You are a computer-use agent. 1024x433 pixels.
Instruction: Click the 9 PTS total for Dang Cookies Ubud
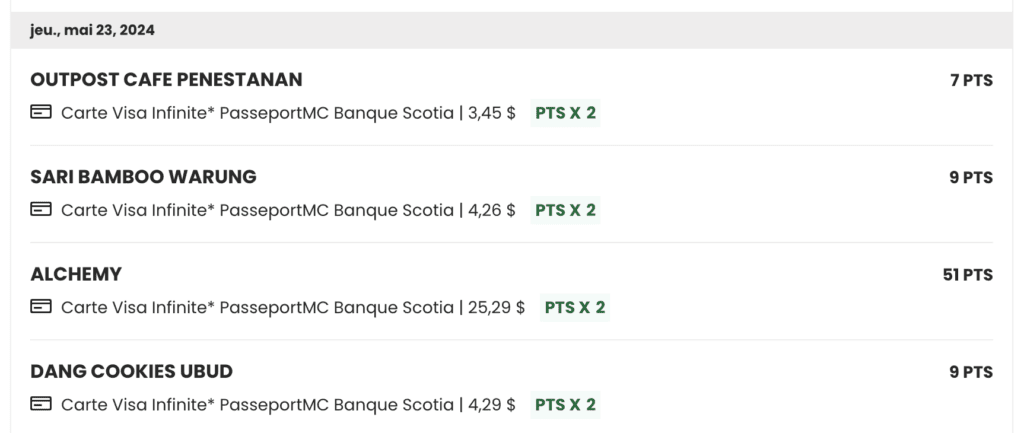point(971,372)
